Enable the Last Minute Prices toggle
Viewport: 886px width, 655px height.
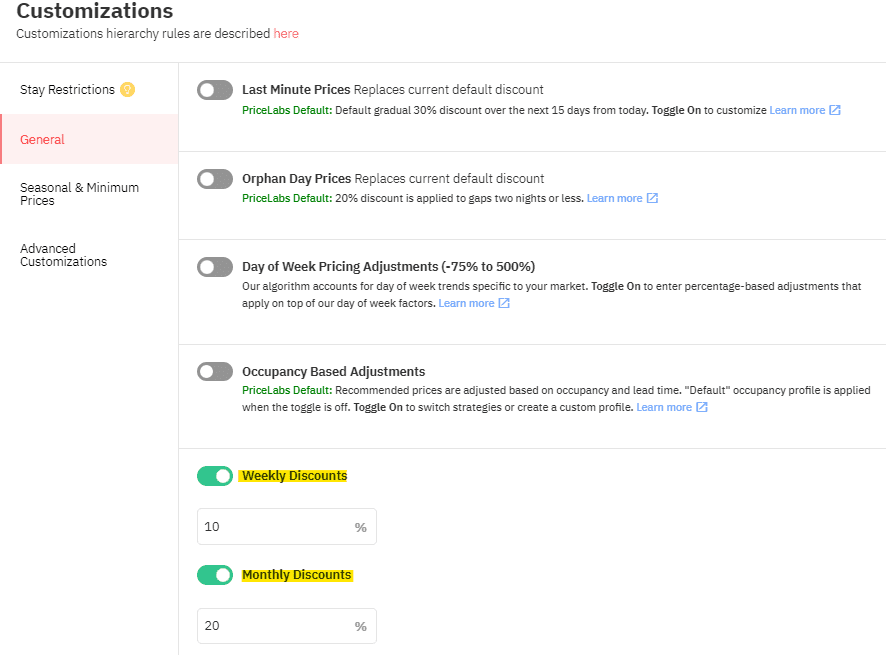pos(214,89)
